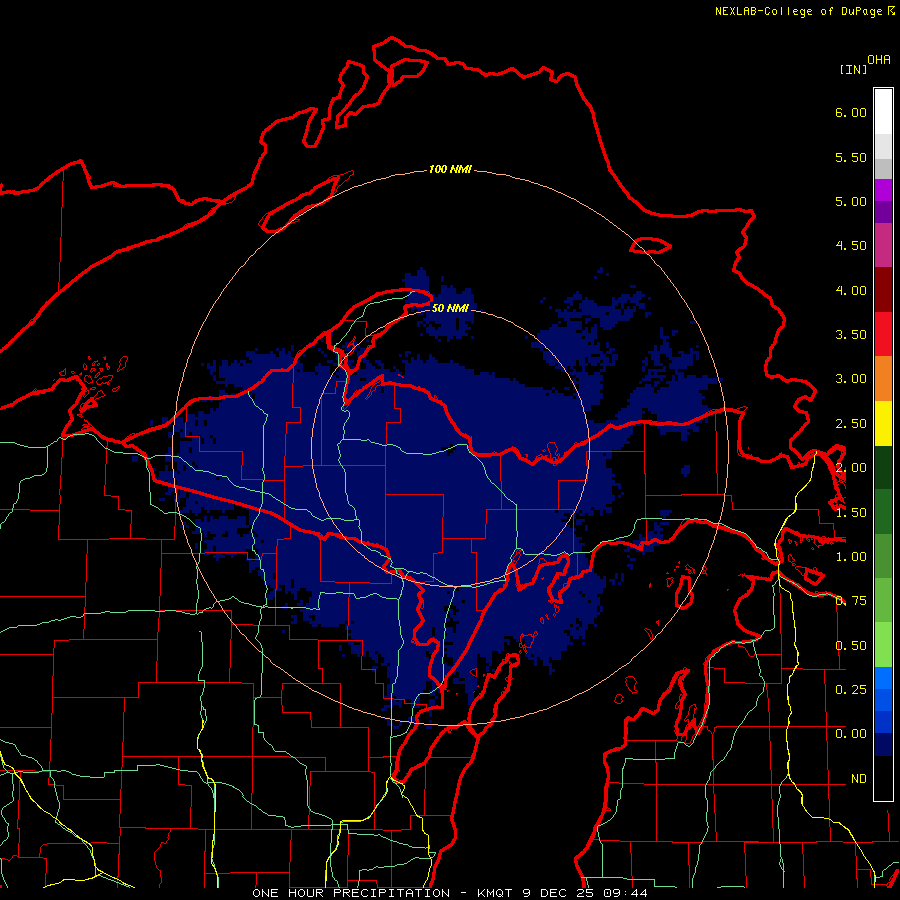
Task: Select the orange swatch beside 3.00
Action: 883,379
